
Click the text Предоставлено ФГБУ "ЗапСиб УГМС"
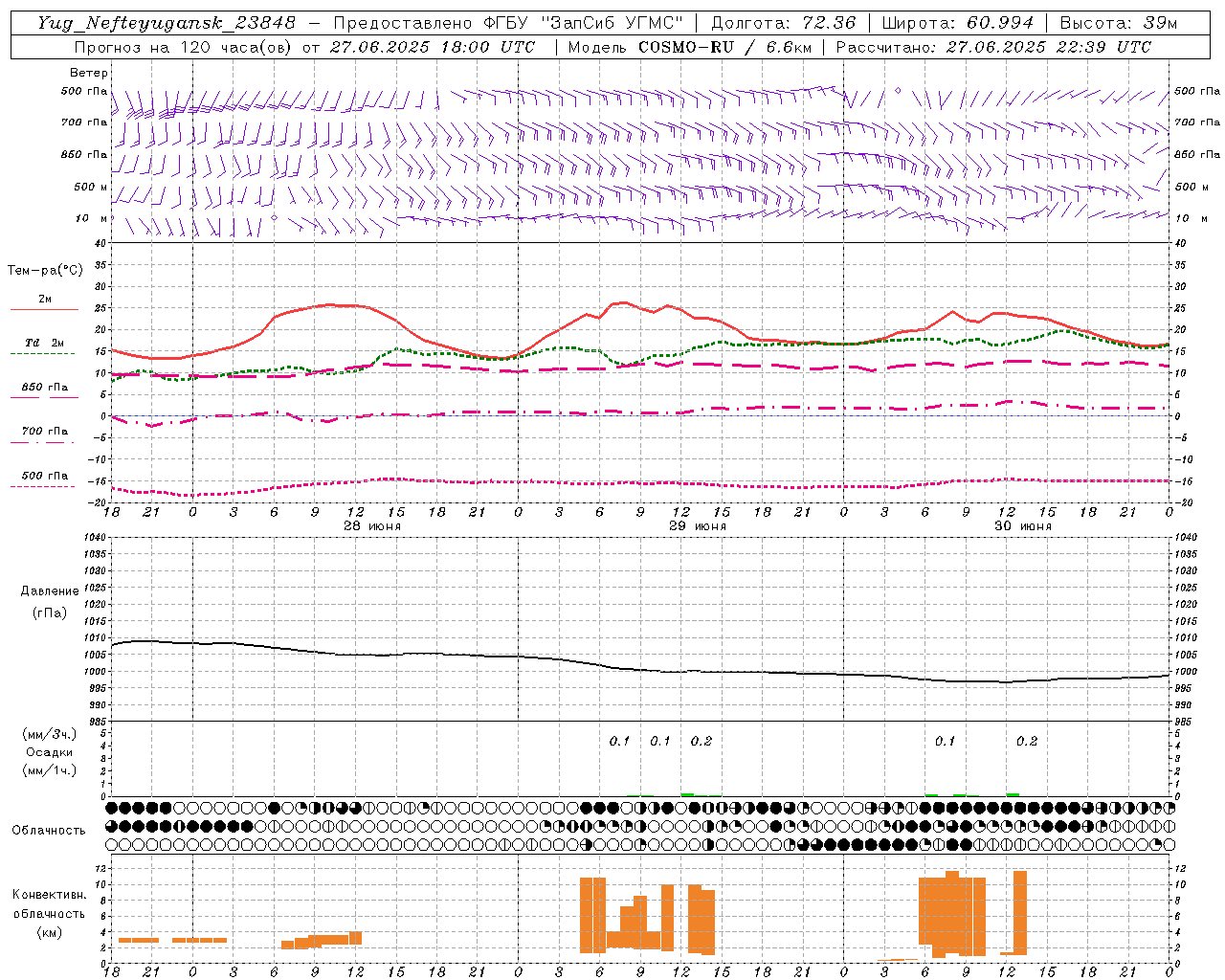[x=508, y=23]
